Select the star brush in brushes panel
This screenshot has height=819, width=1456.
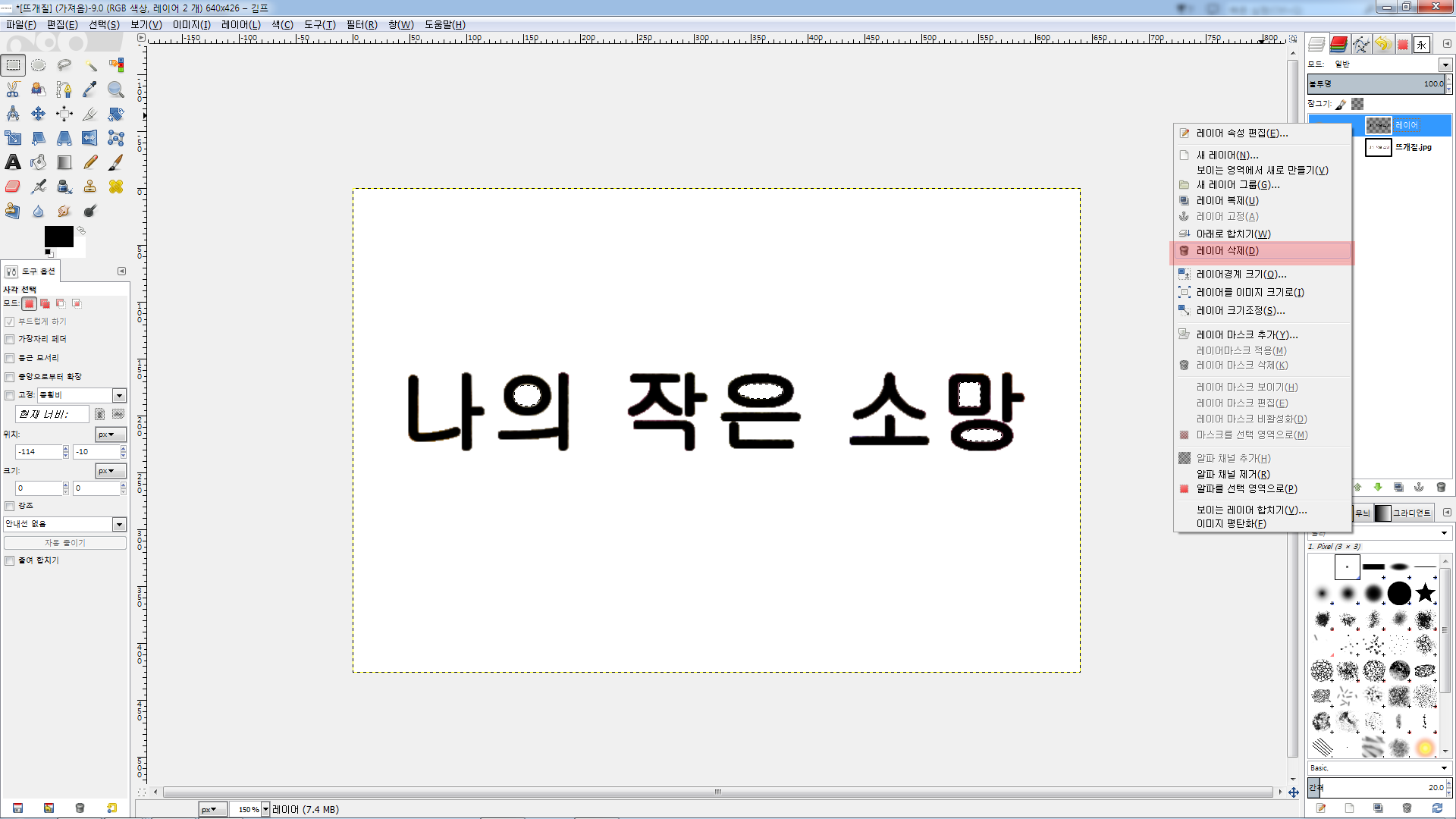tap(1426, 593)
